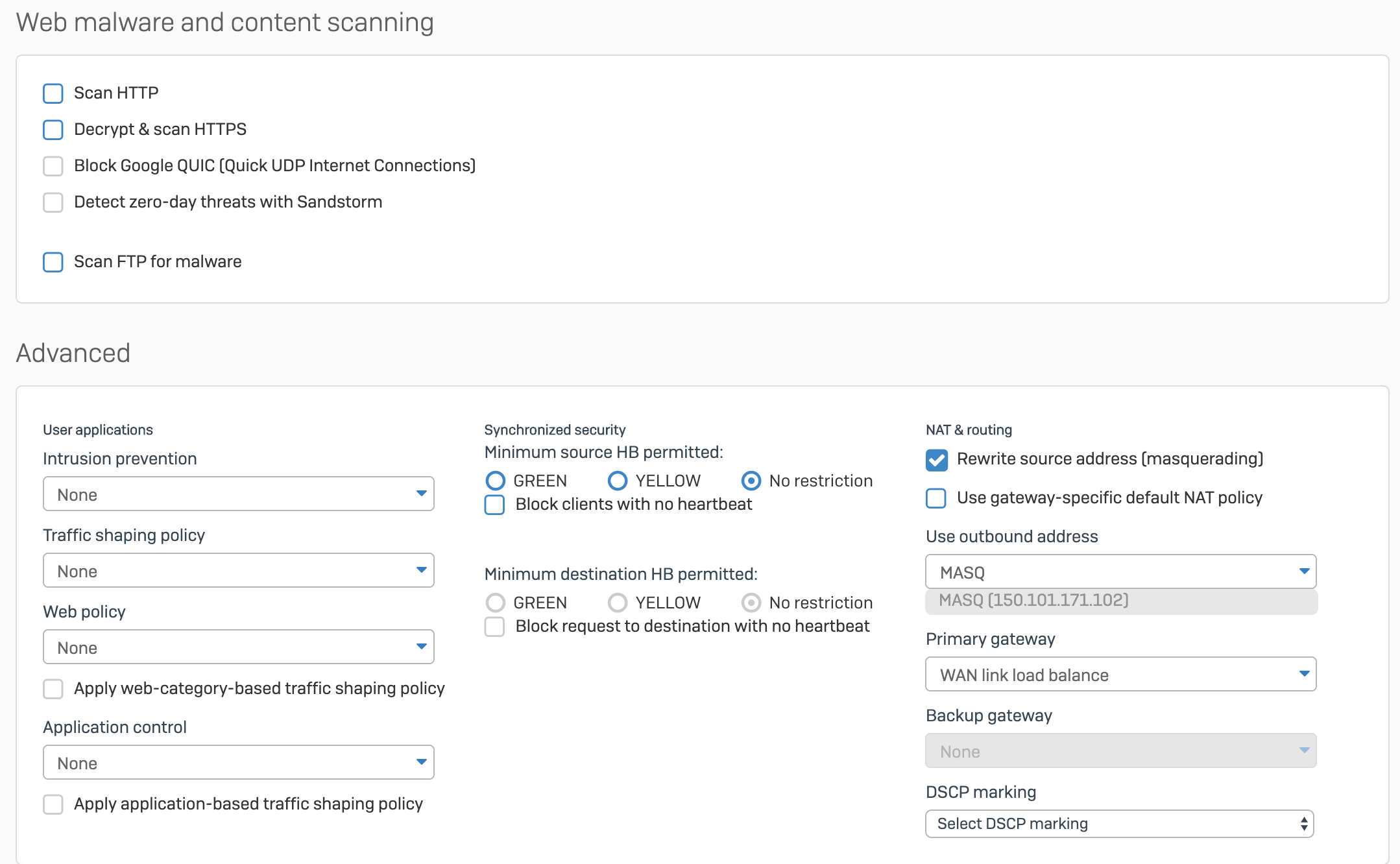The width and height of the screenshot is (1400, 864).
Task: Open the Intrusion prevention dropdown
Action: click(239, 494)
